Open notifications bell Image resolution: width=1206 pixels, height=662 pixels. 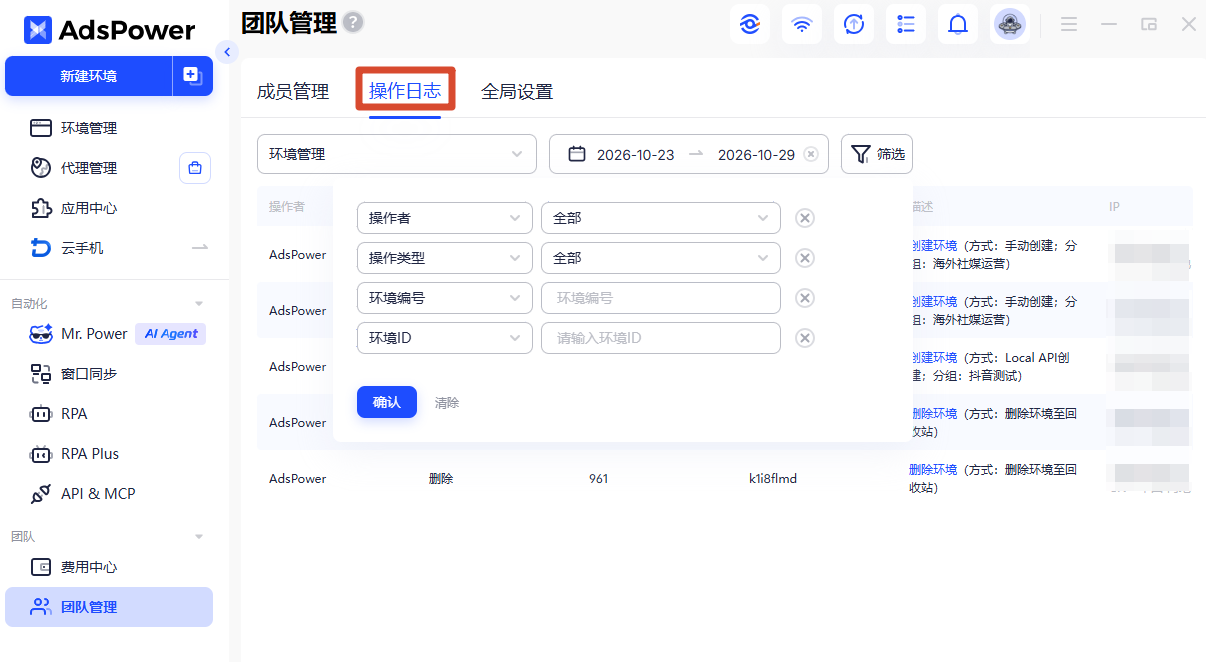(x=958, y=24)
